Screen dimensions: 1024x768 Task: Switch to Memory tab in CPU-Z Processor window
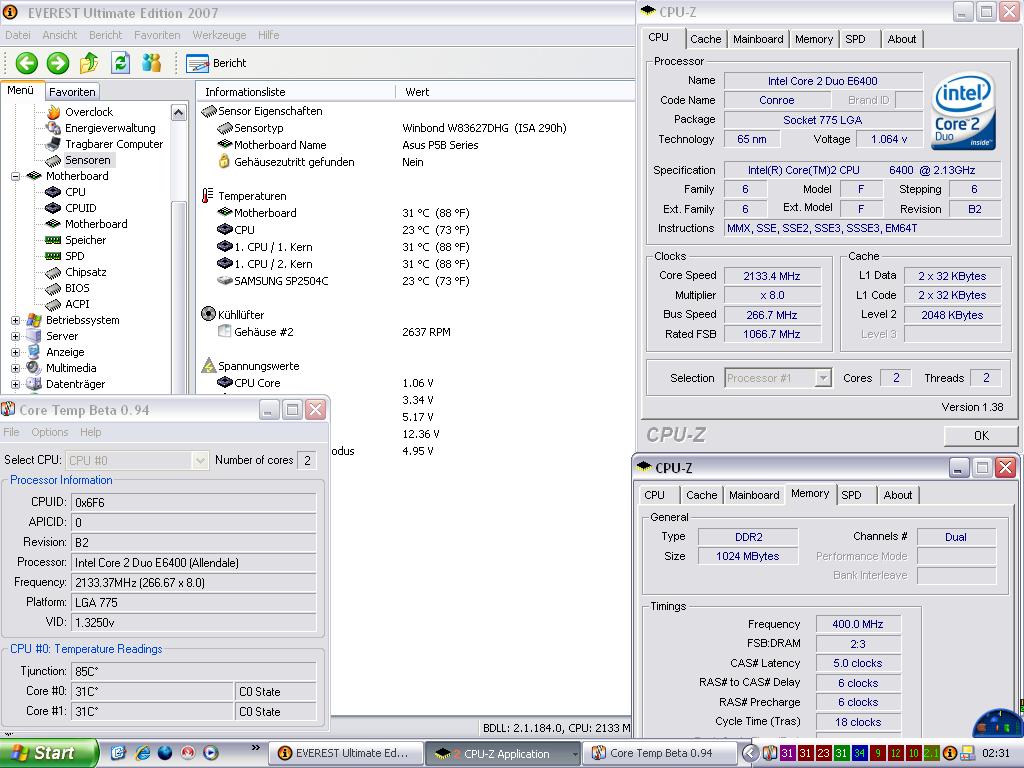click(x=814, y=39)
